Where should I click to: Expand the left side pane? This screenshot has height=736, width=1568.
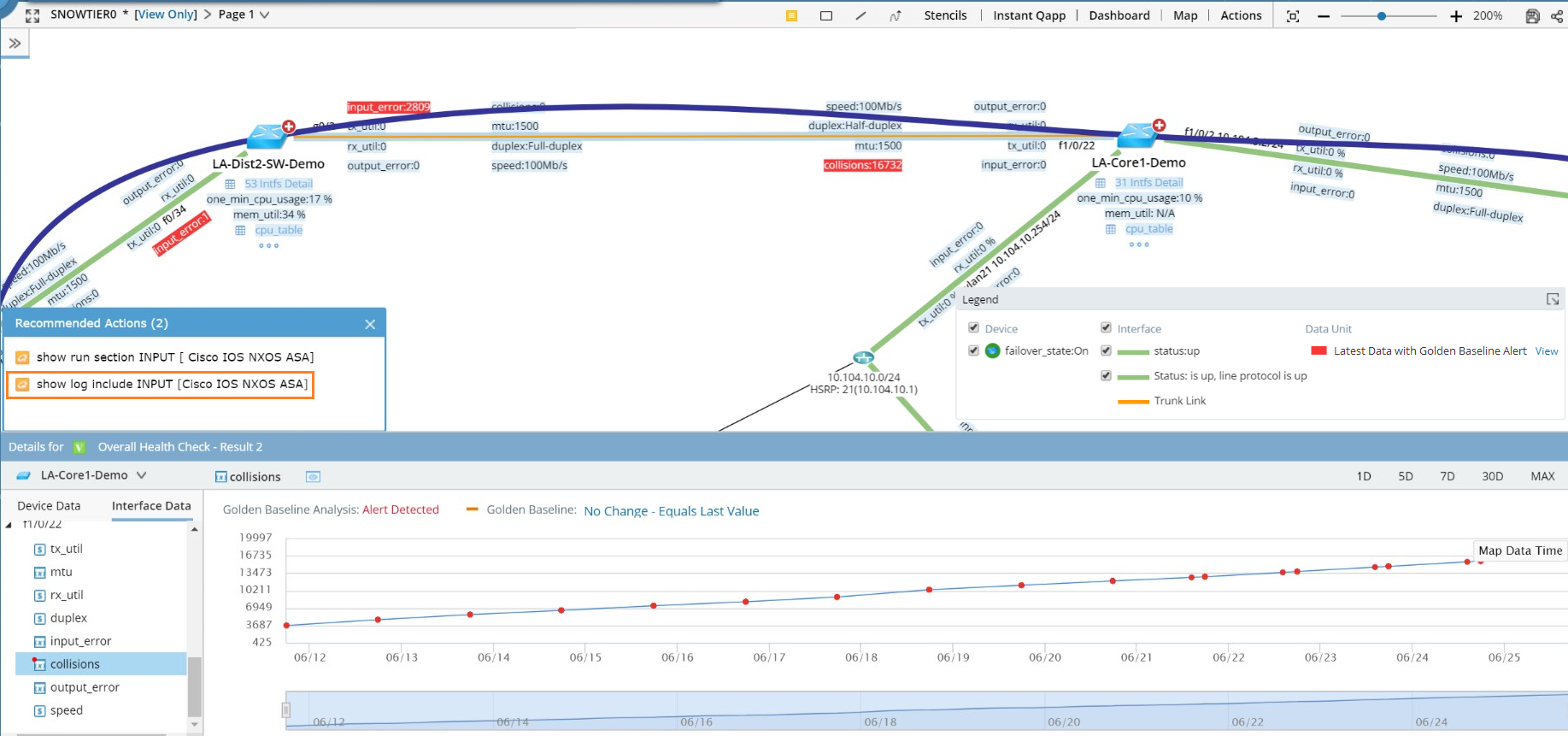(x=15, y=43)
